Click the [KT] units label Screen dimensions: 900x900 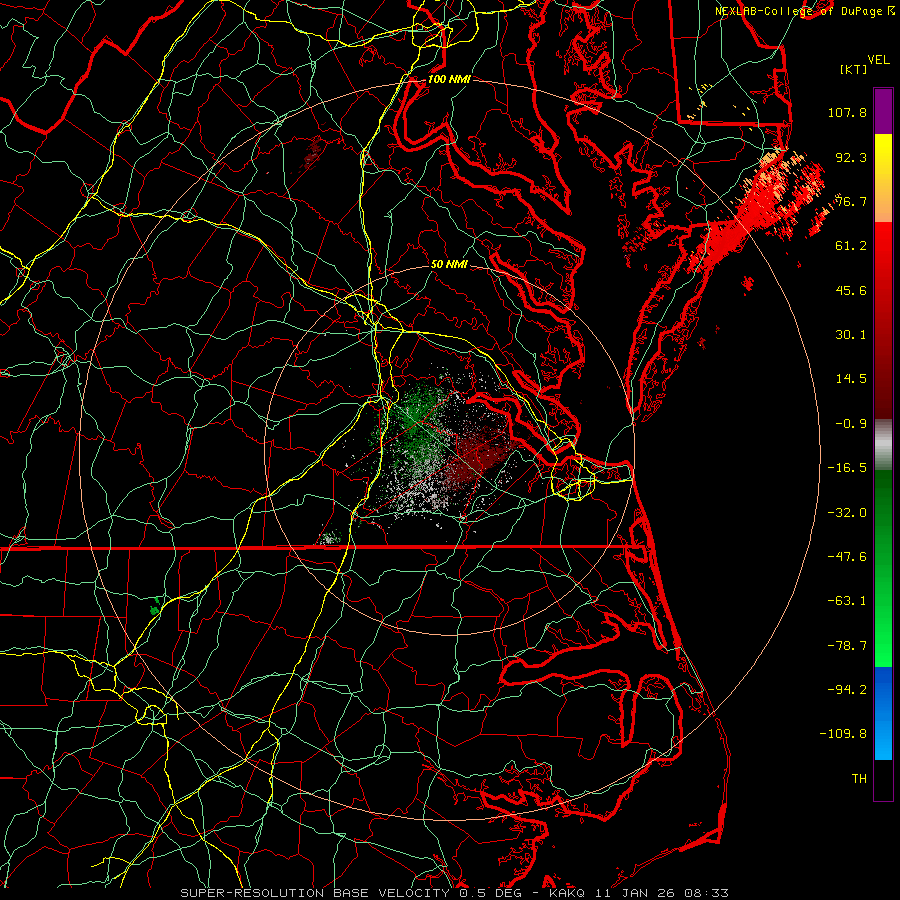click(x=854, y=69)
